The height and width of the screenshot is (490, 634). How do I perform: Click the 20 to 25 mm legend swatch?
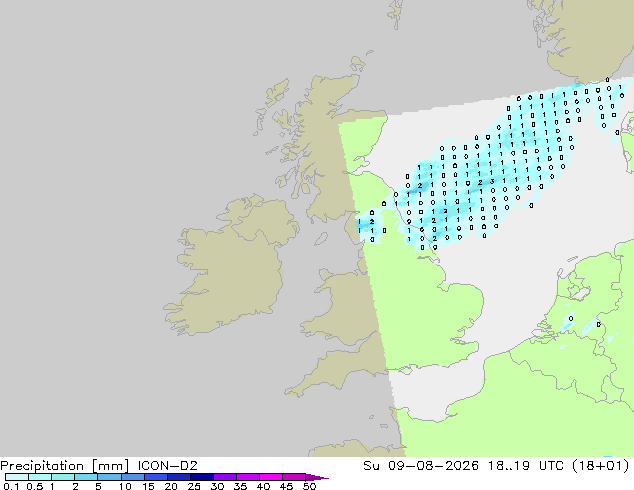coord(178,477)
